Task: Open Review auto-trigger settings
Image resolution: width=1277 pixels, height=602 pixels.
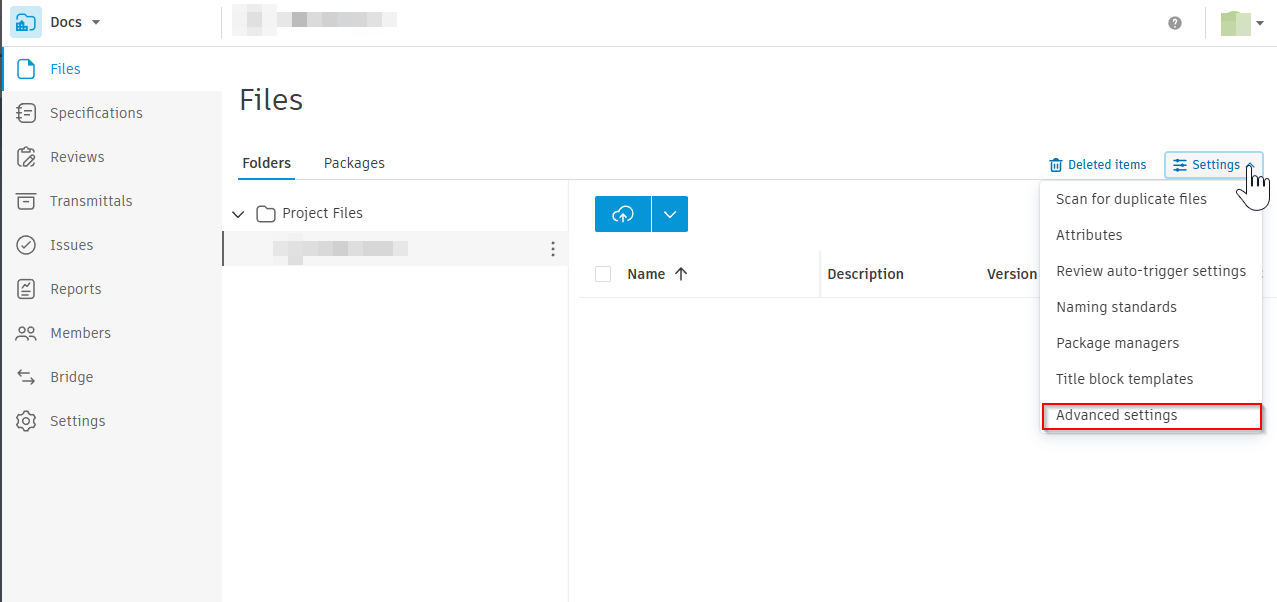Action: point(1151,271)
